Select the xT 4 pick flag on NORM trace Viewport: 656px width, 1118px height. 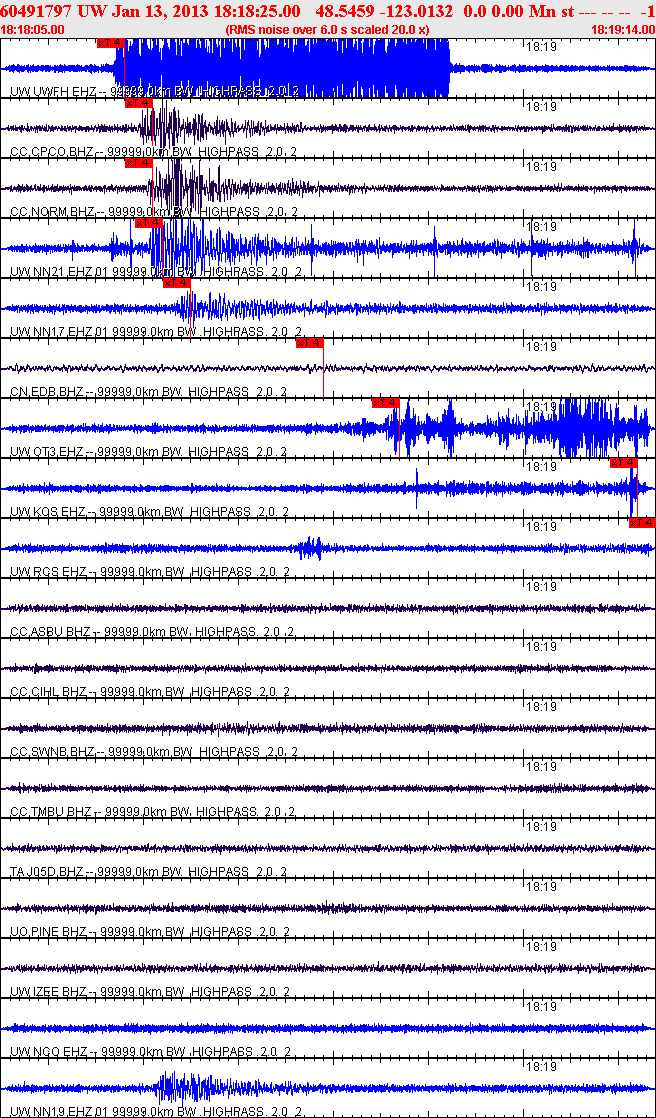[x=138, y=163]
